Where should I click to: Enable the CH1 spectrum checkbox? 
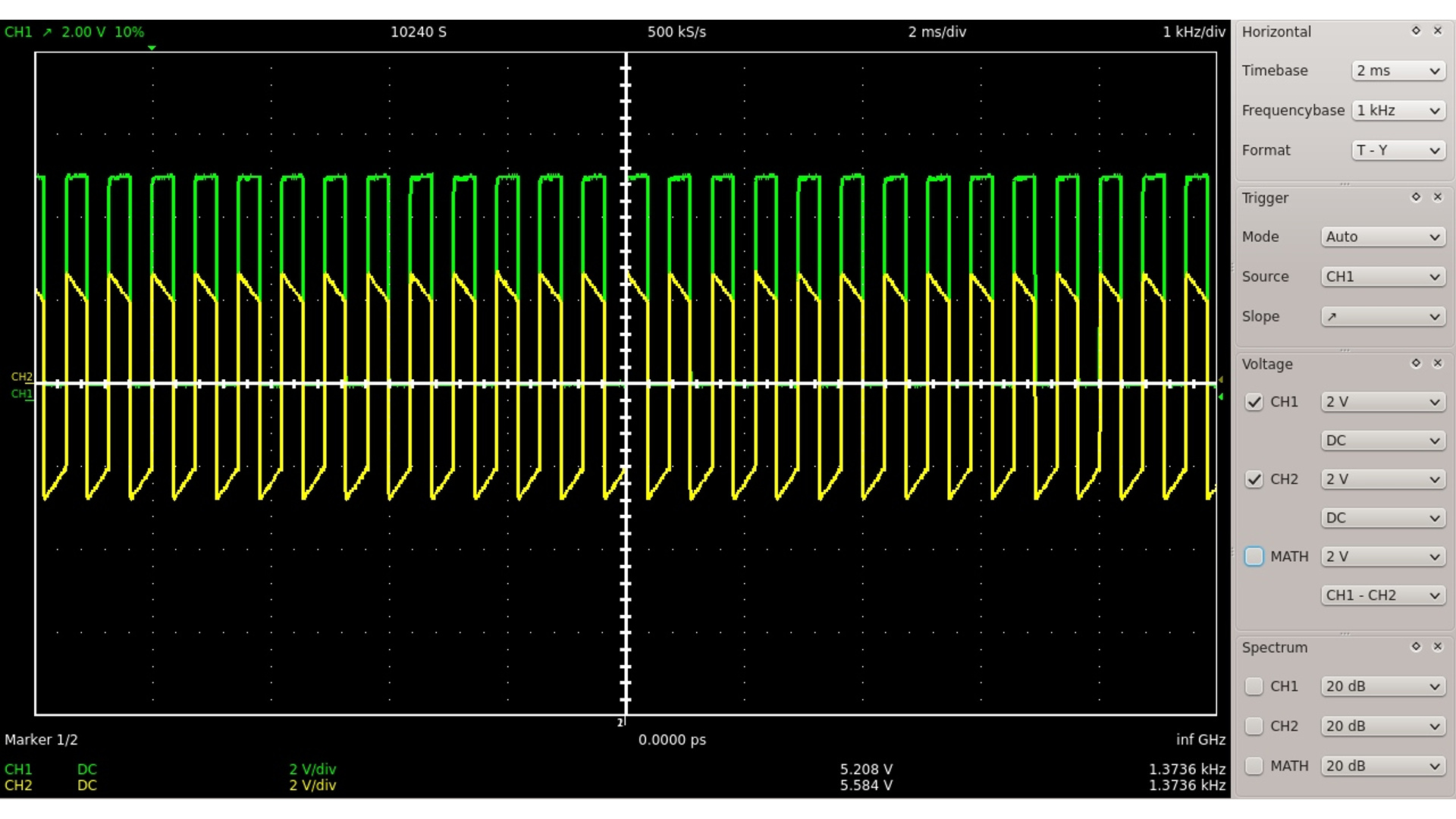[1254, 686]
